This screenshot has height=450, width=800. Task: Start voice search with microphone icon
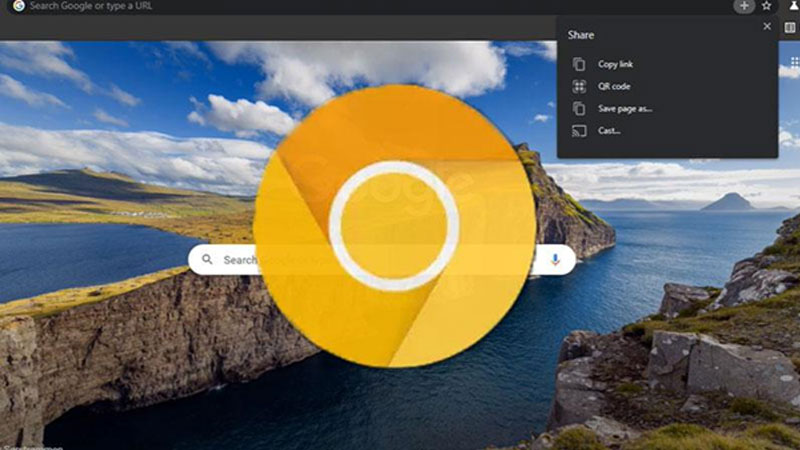tap(555, 259)
